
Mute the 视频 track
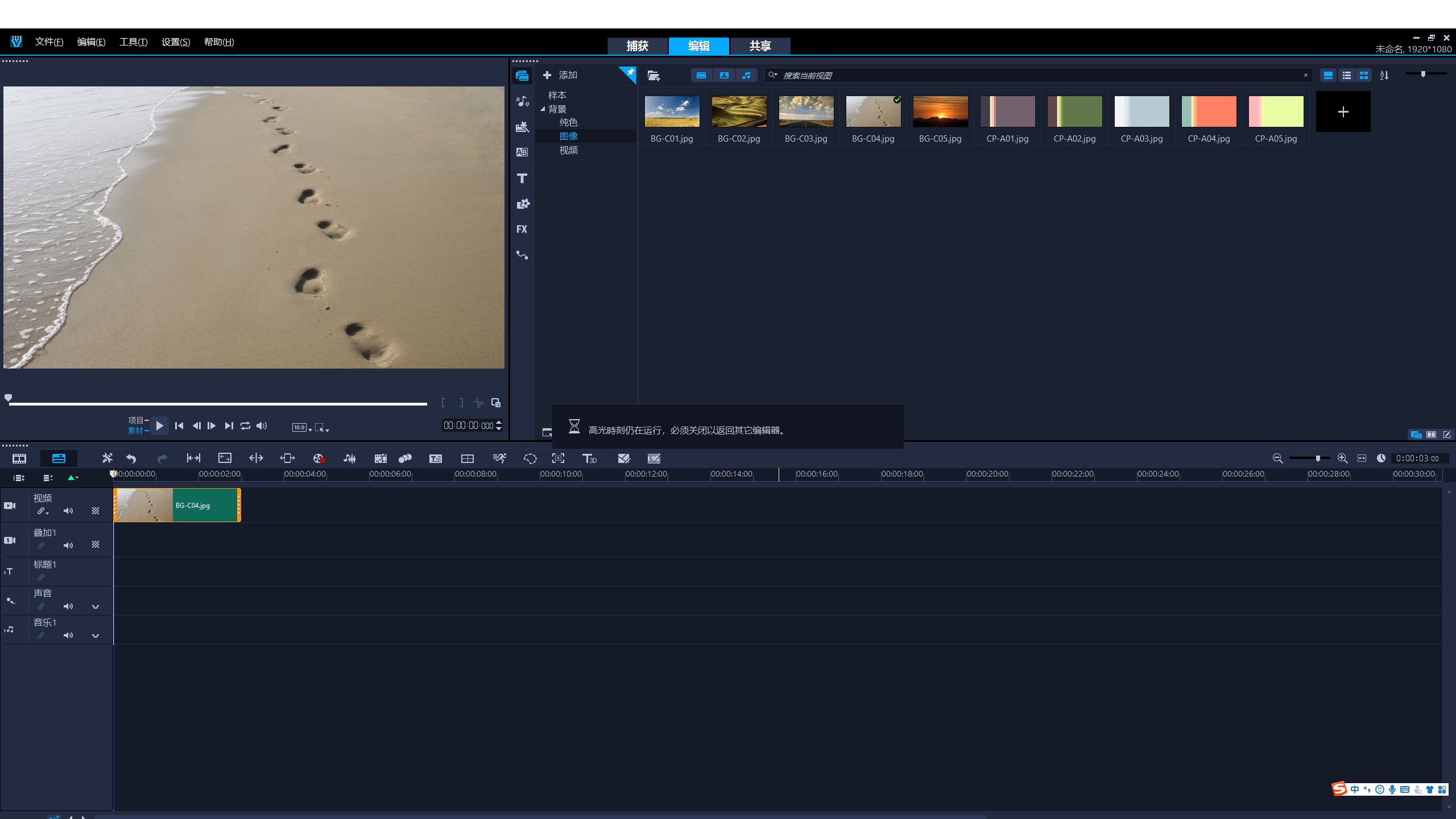click(x=68, y=511)
